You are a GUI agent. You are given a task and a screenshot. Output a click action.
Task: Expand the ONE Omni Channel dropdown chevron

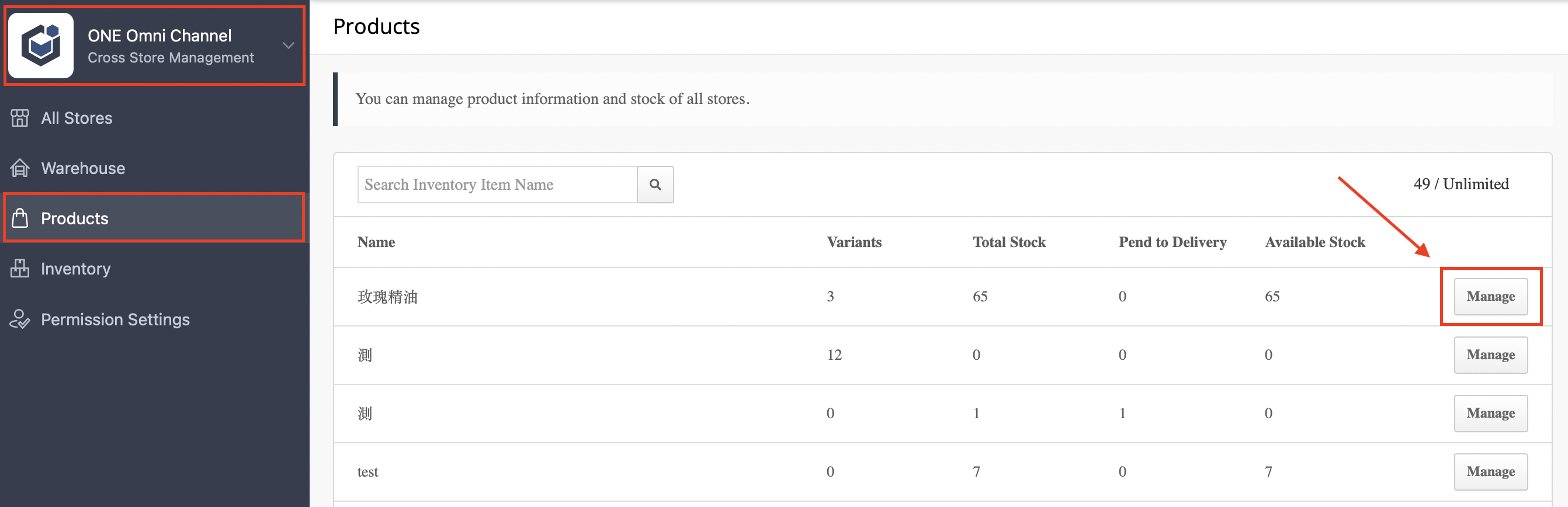[x=289, y=46]
